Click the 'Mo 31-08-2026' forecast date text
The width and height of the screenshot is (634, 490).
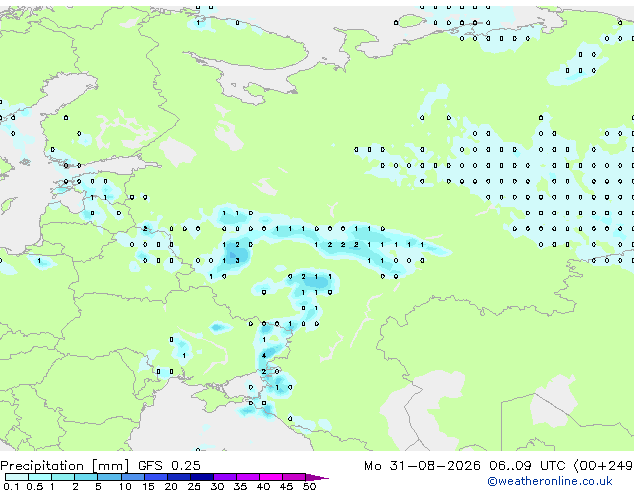tap(422, 466)
